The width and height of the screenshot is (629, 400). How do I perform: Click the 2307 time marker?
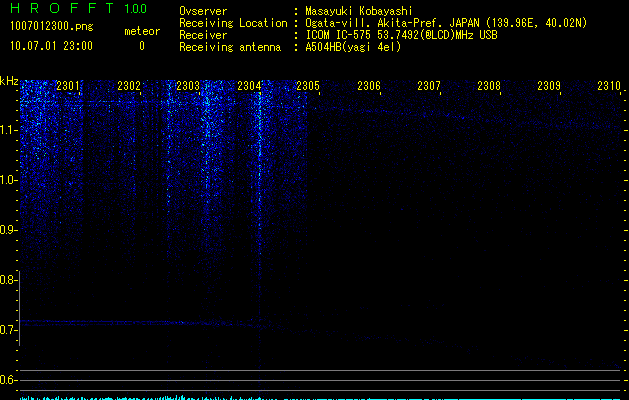point(429,85)
